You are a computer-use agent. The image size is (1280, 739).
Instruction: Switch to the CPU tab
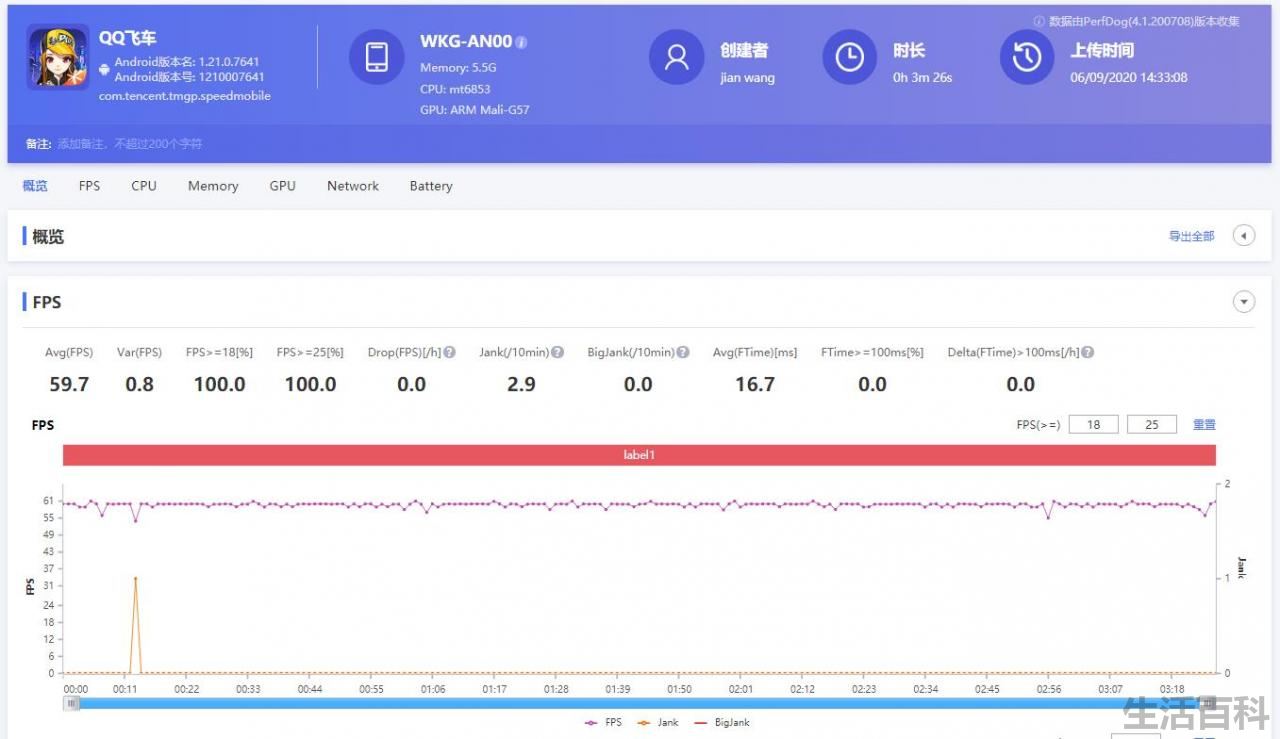(x=144, y=186)
